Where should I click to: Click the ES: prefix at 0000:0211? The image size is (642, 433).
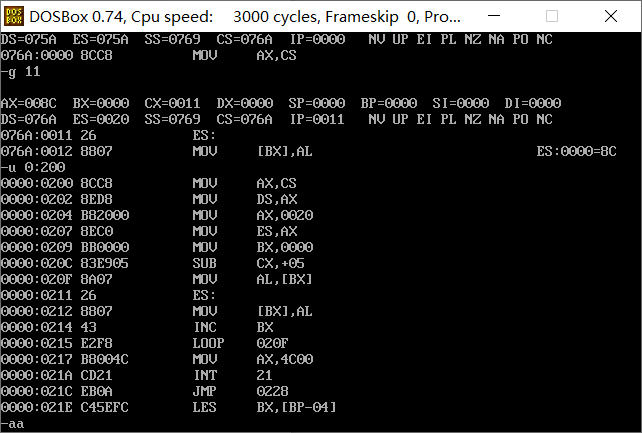pyautogui.click(x=204, y=295)
